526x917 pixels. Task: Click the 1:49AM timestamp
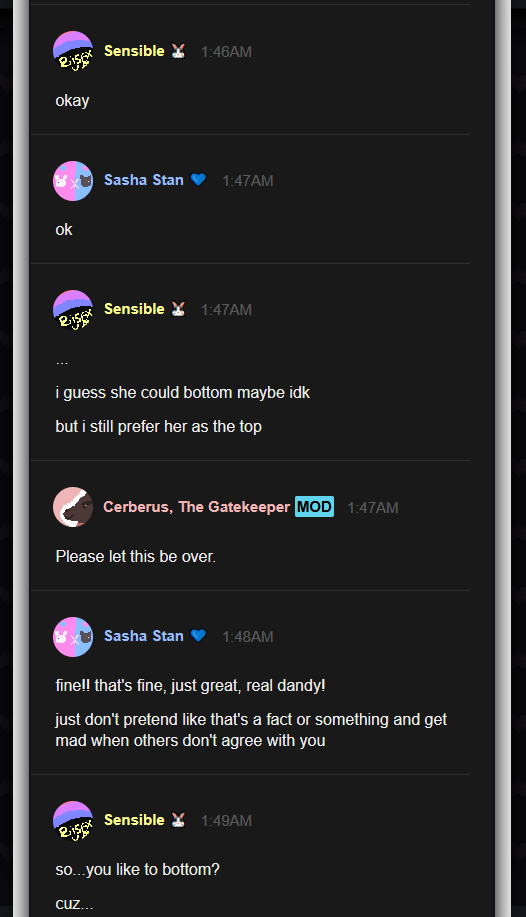click(226, 821)
